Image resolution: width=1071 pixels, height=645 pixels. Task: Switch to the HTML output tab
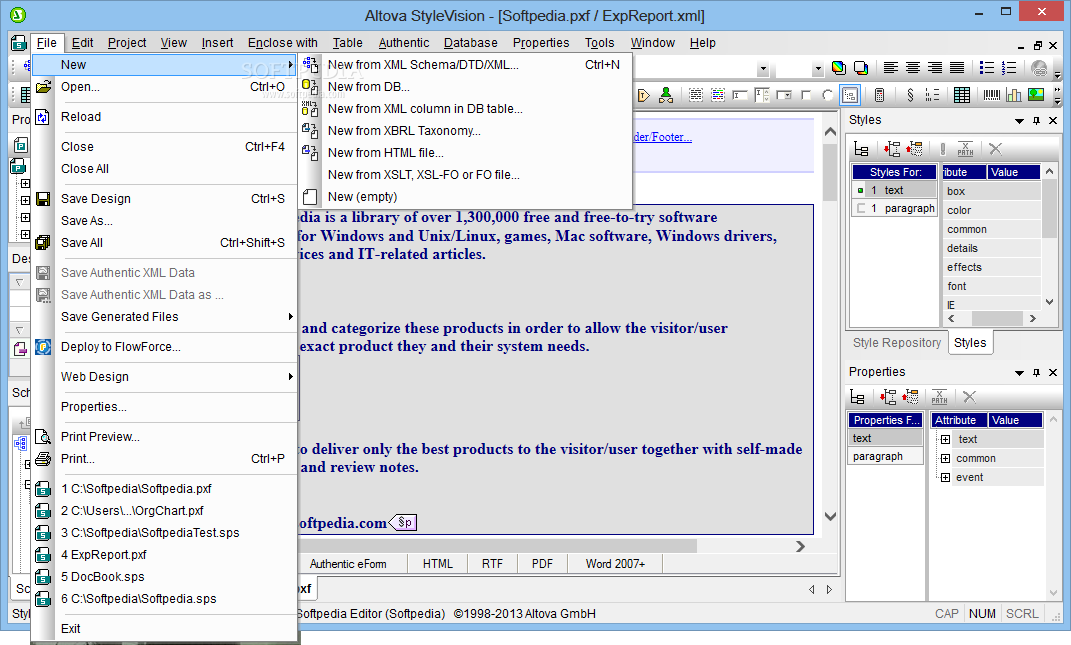437,564
